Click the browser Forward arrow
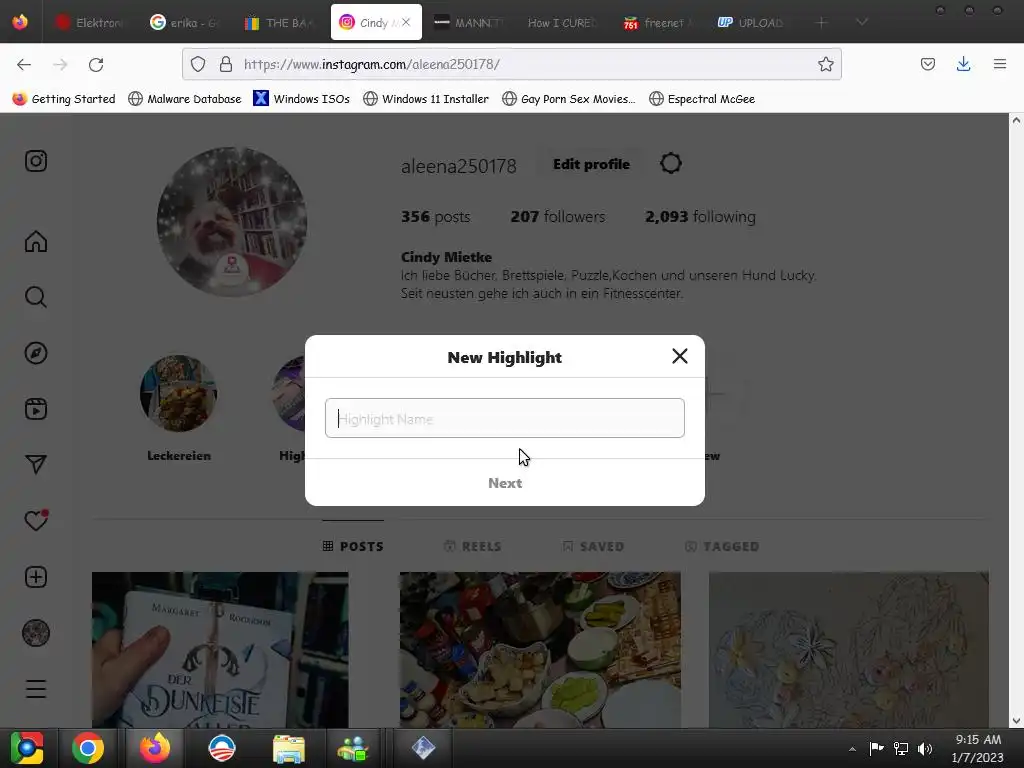This screenshot has width=1024, height=768. coord(60,64)
